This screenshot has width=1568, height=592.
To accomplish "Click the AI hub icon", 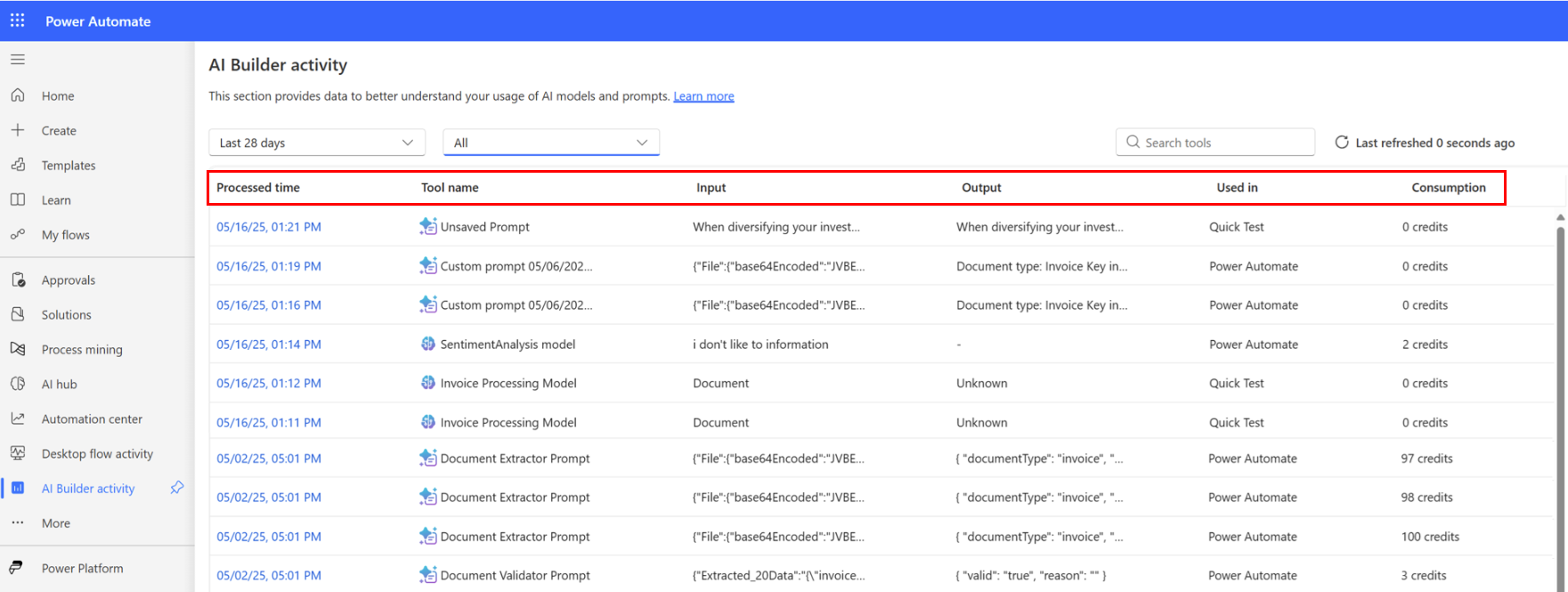I will click(x=18, y=384).
